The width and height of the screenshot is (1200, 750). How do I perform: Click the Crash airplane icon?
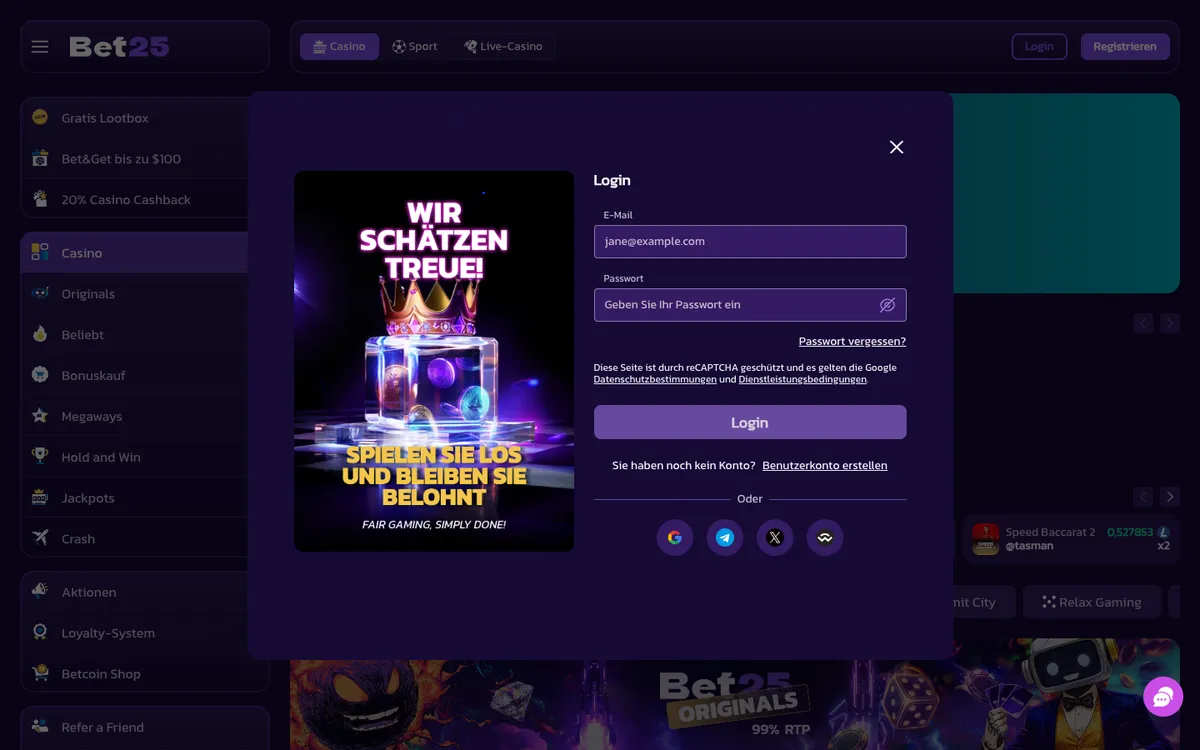40,539
